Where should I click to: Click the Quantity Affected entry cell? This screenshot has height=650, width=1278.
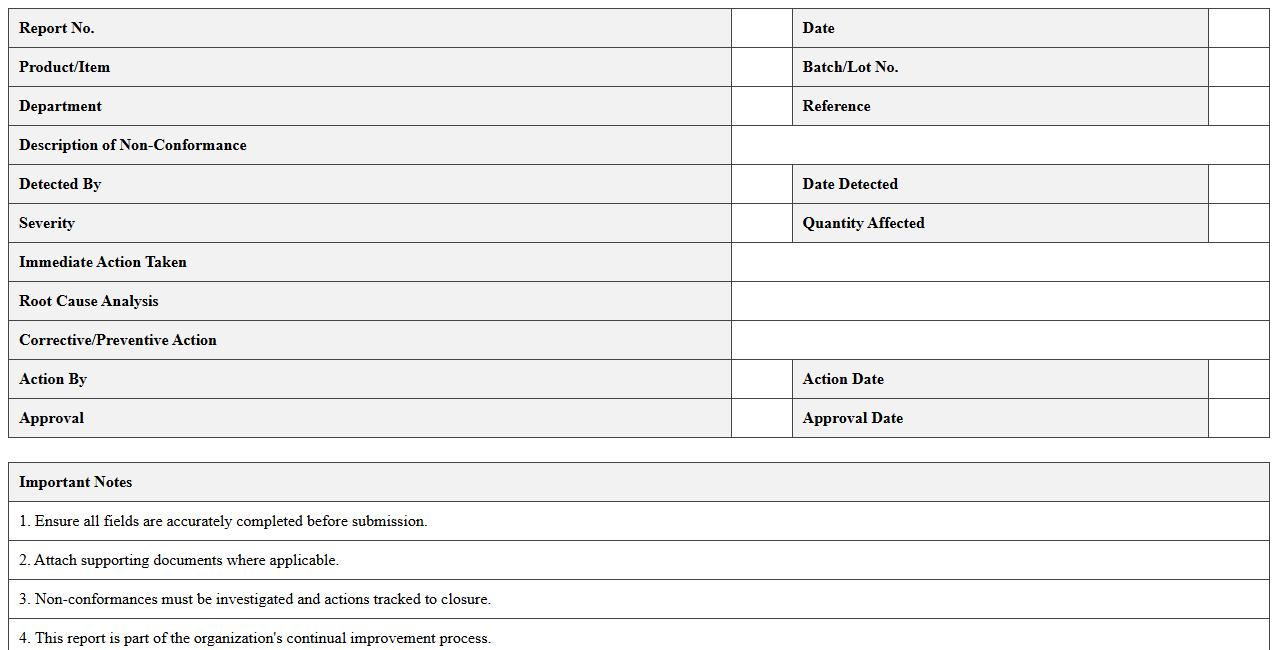pos(1238,223)
